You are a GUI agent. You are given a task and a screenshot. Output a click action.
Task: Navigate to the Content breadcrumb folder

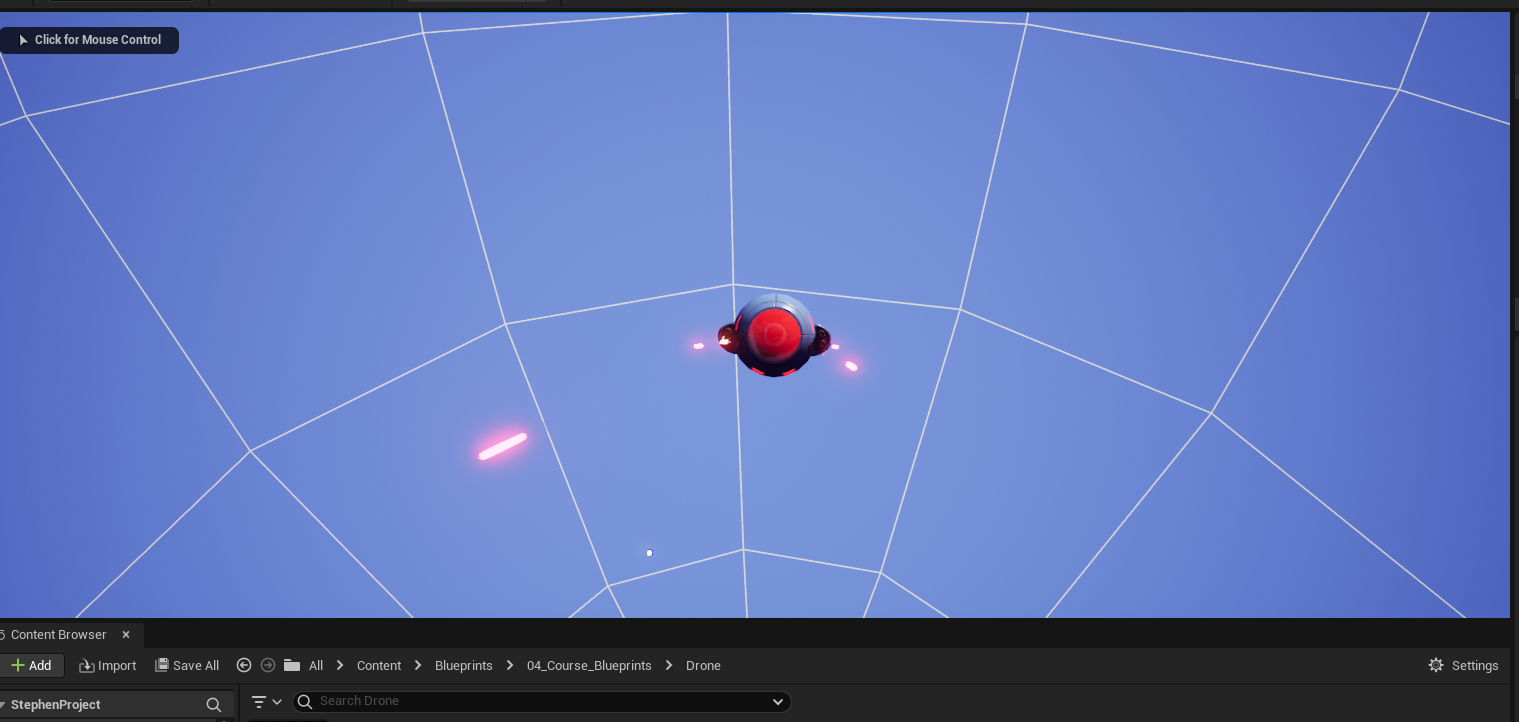[x=379, y=666]
